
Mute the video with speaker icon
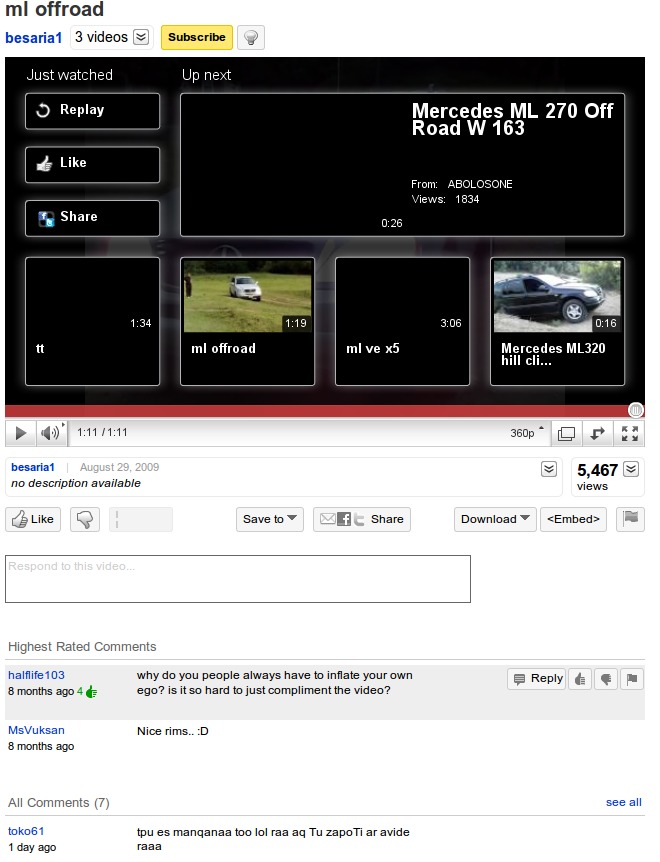coord(52,433)
